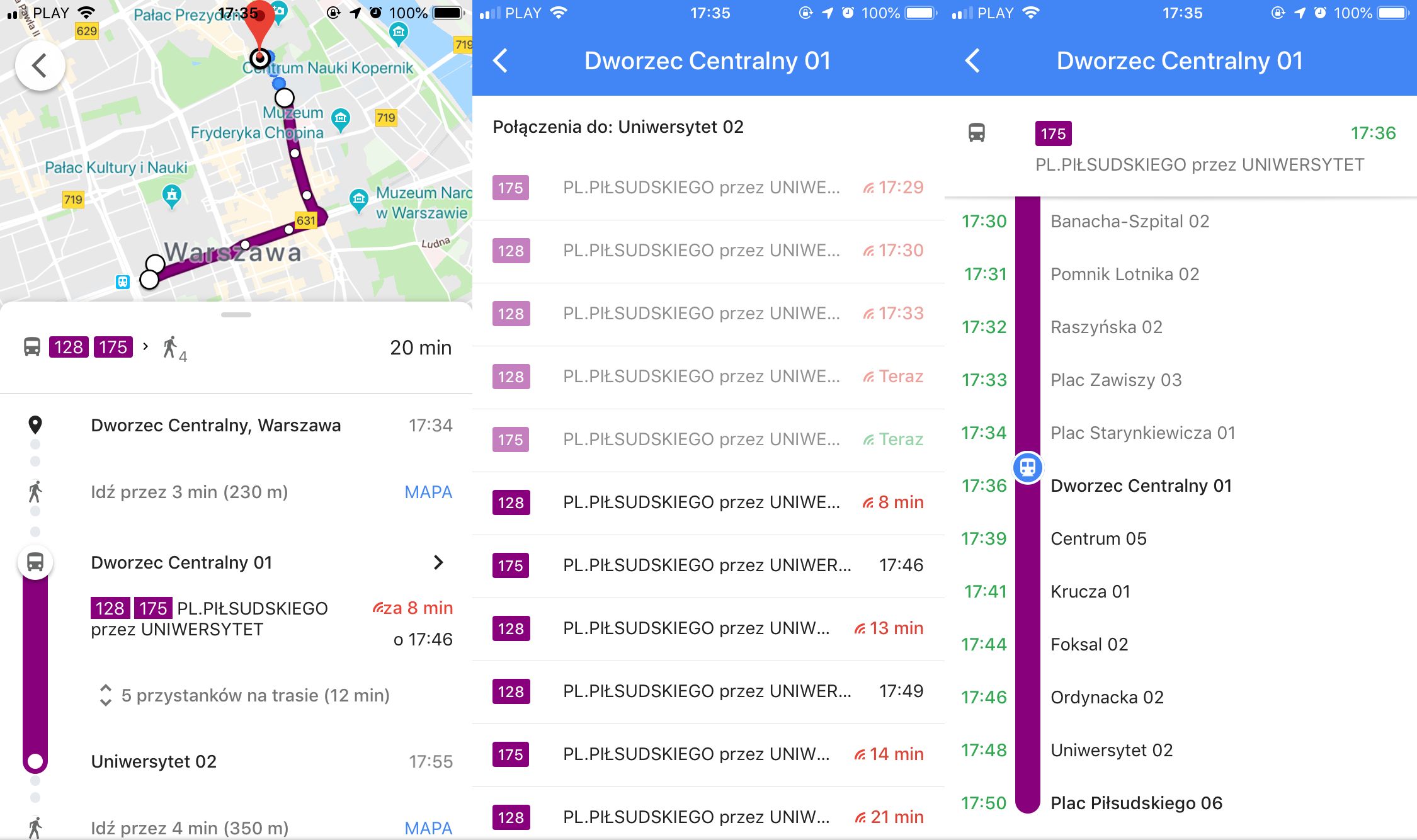Open MAPA link for 4 min walk
This screenshot has height=840, width=1417.
(x=428, y=827)
